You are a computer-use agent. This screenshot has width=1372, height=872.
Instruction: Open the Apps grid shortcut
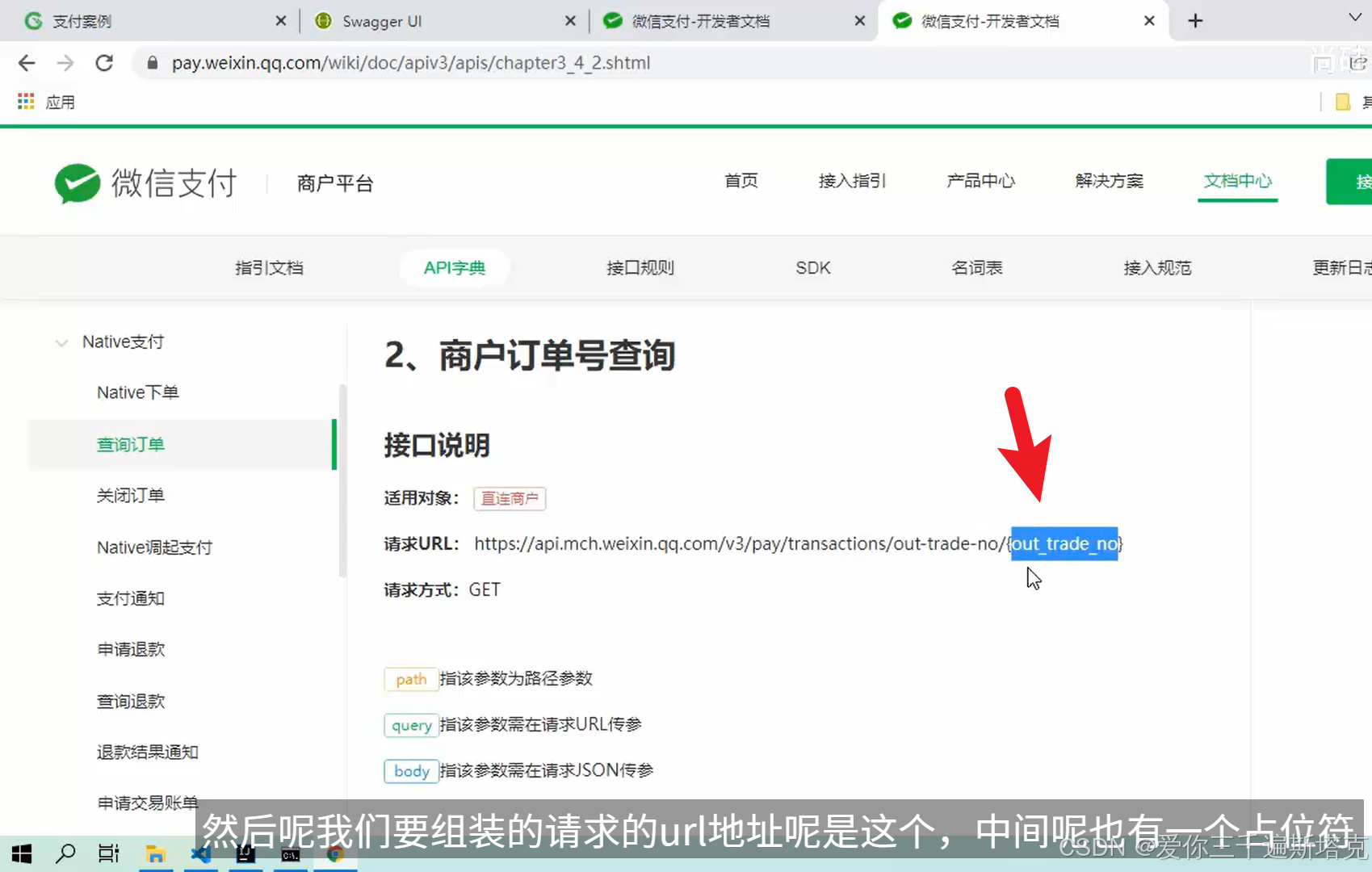point(26,102)
